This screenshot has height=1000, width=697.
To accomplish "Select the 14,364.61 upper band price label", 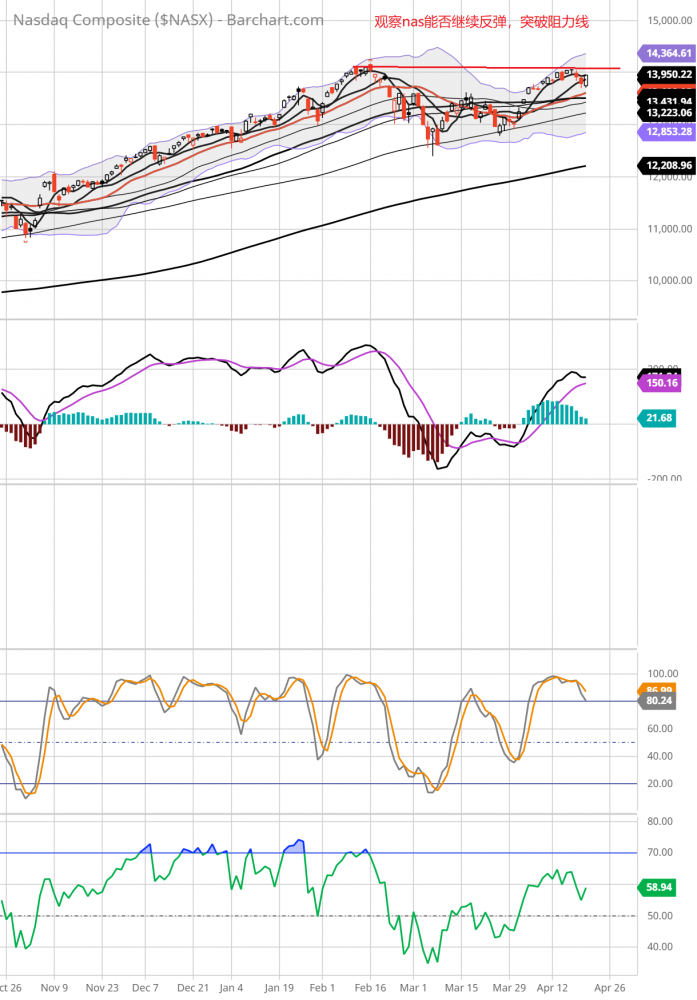I will tap(657, 52).
